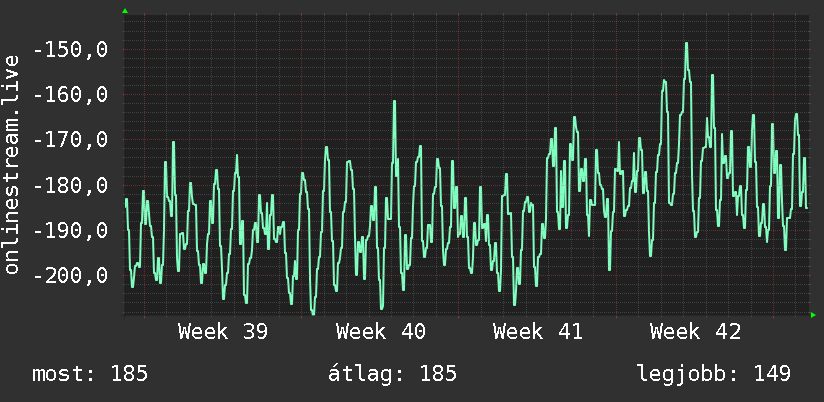Click the green arrow atop the y-axis

[125, 11]
